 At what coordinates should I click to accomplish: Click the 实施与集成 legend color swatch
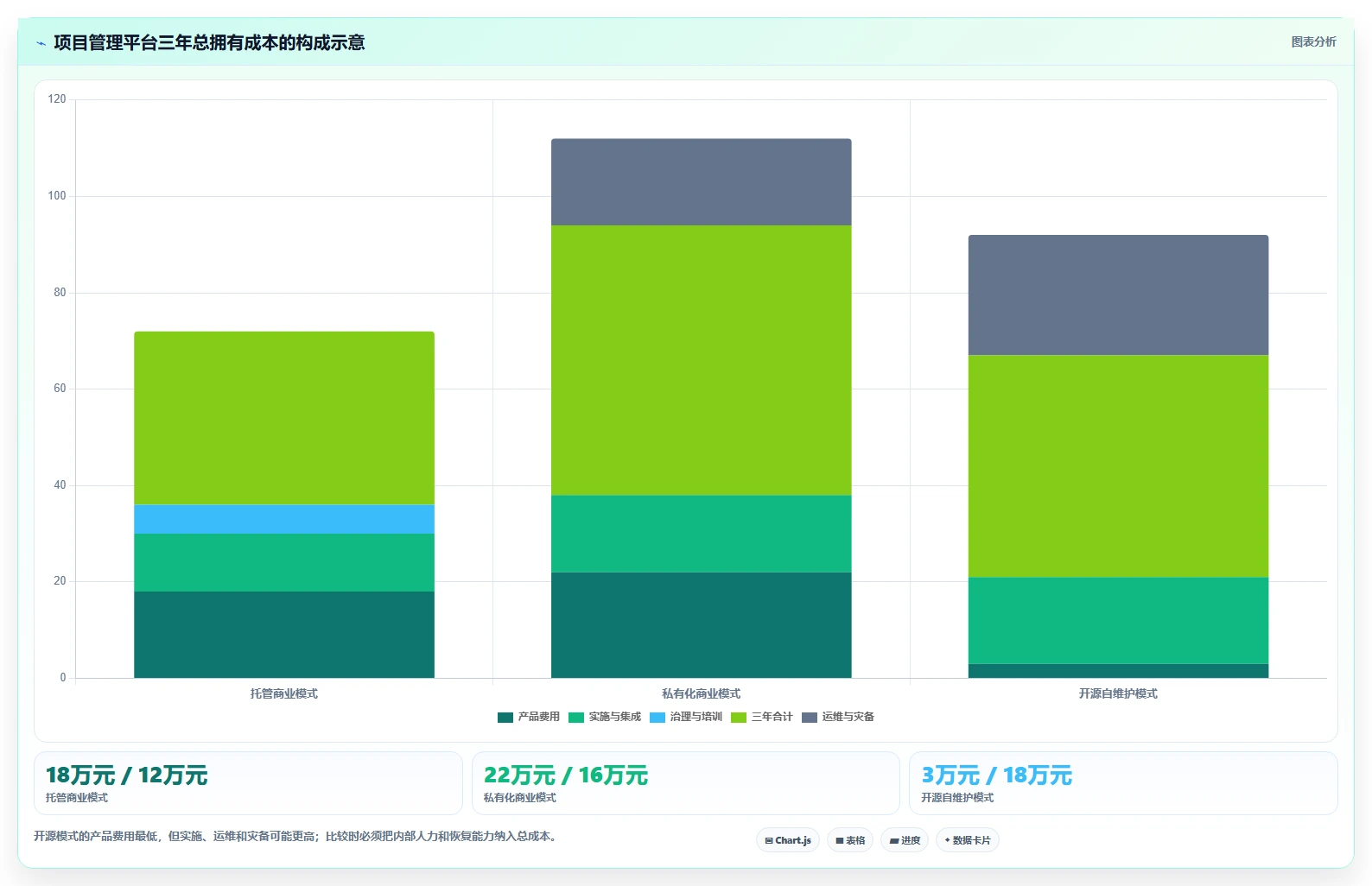click(x=576, y=718)
